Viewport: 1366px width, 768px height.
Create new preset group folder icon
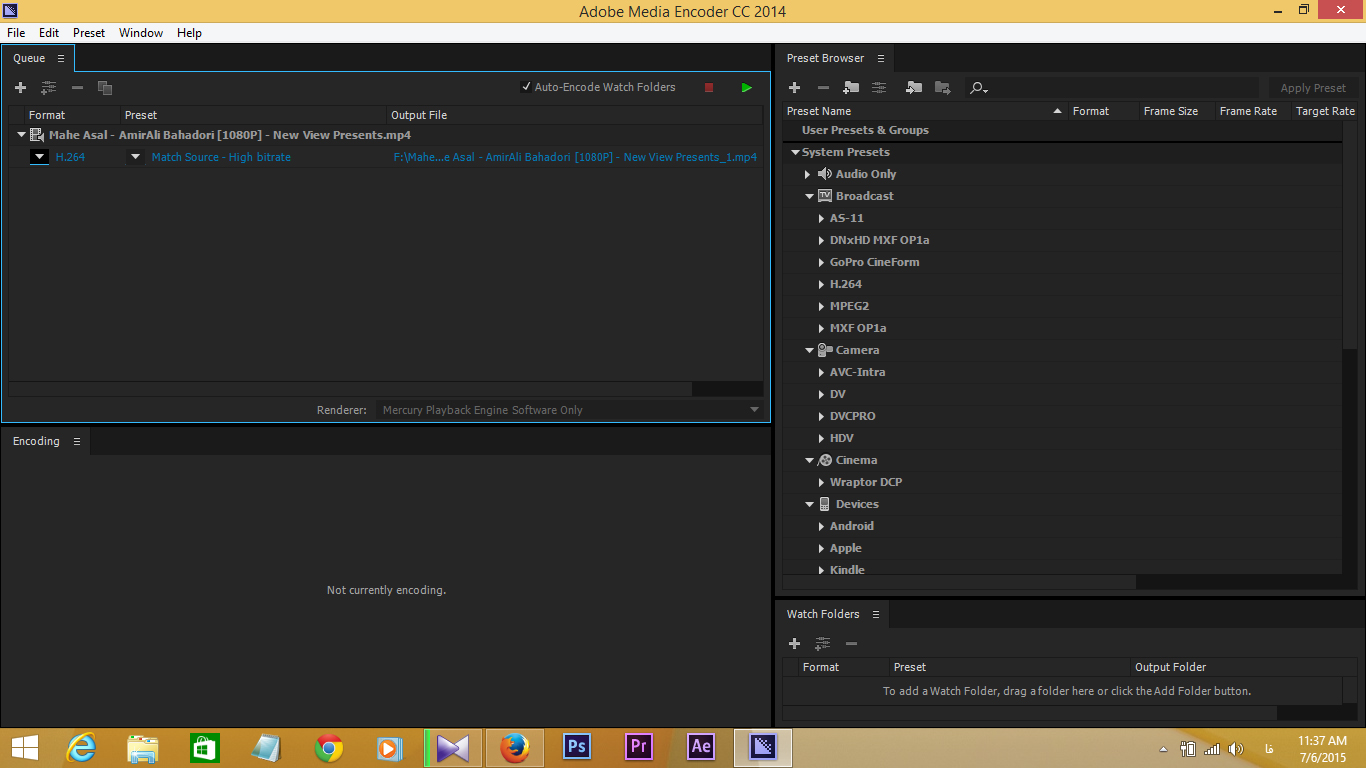tap(851, 88)
